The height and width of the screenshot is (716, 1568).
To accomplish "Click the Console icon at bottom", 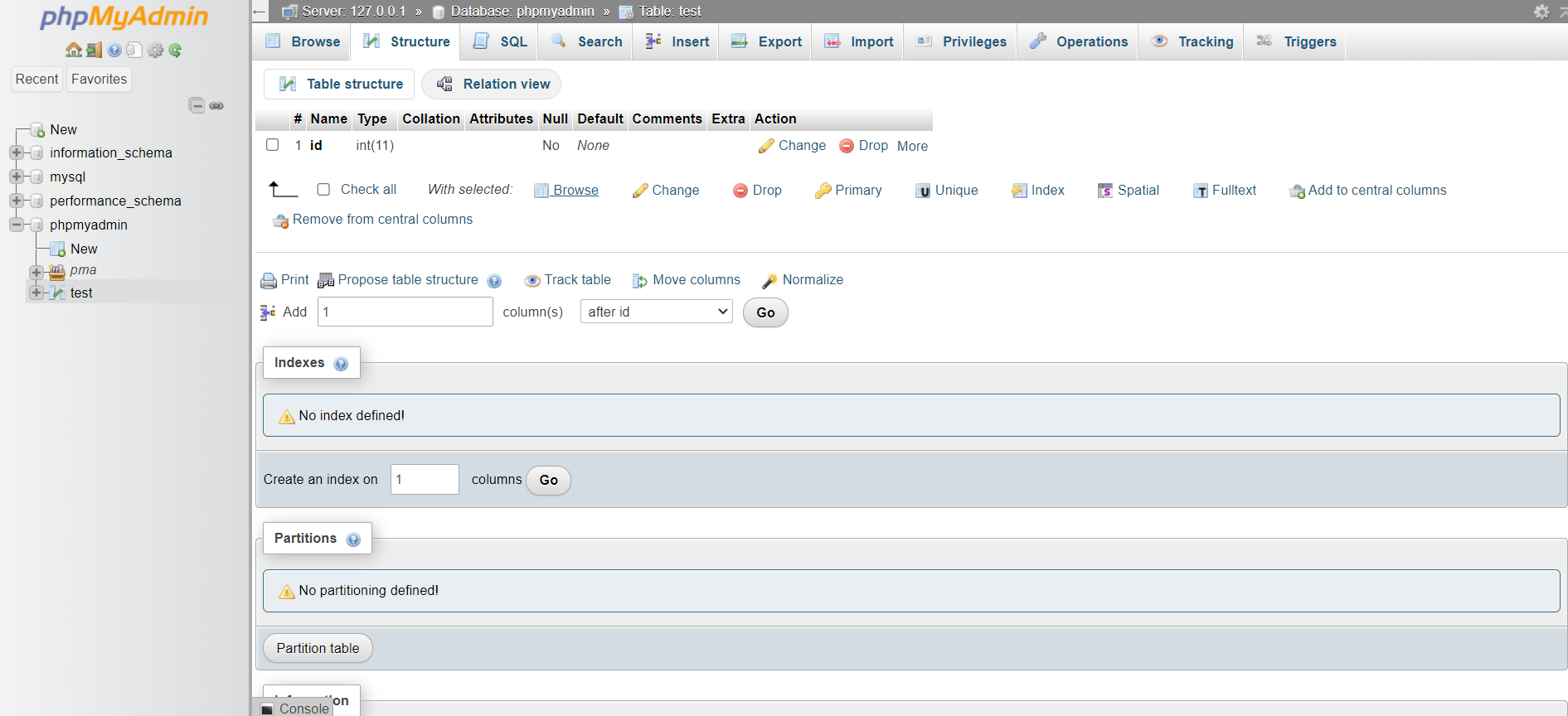I will click(x=267, y=709).
